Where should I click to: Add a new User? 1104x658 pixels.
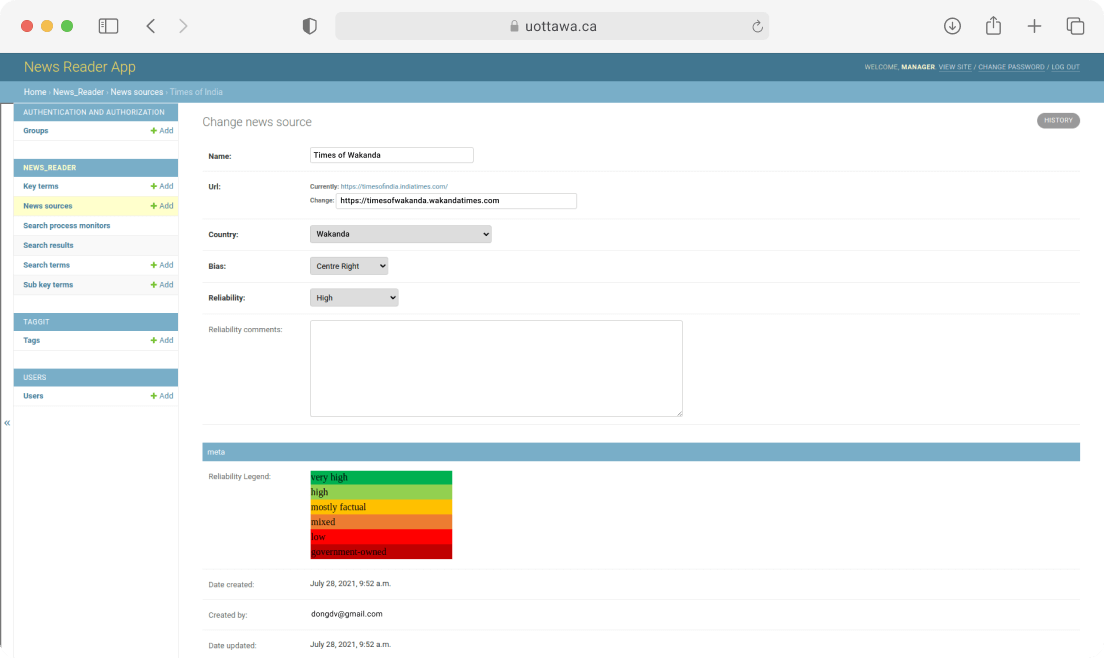point(162,396)
